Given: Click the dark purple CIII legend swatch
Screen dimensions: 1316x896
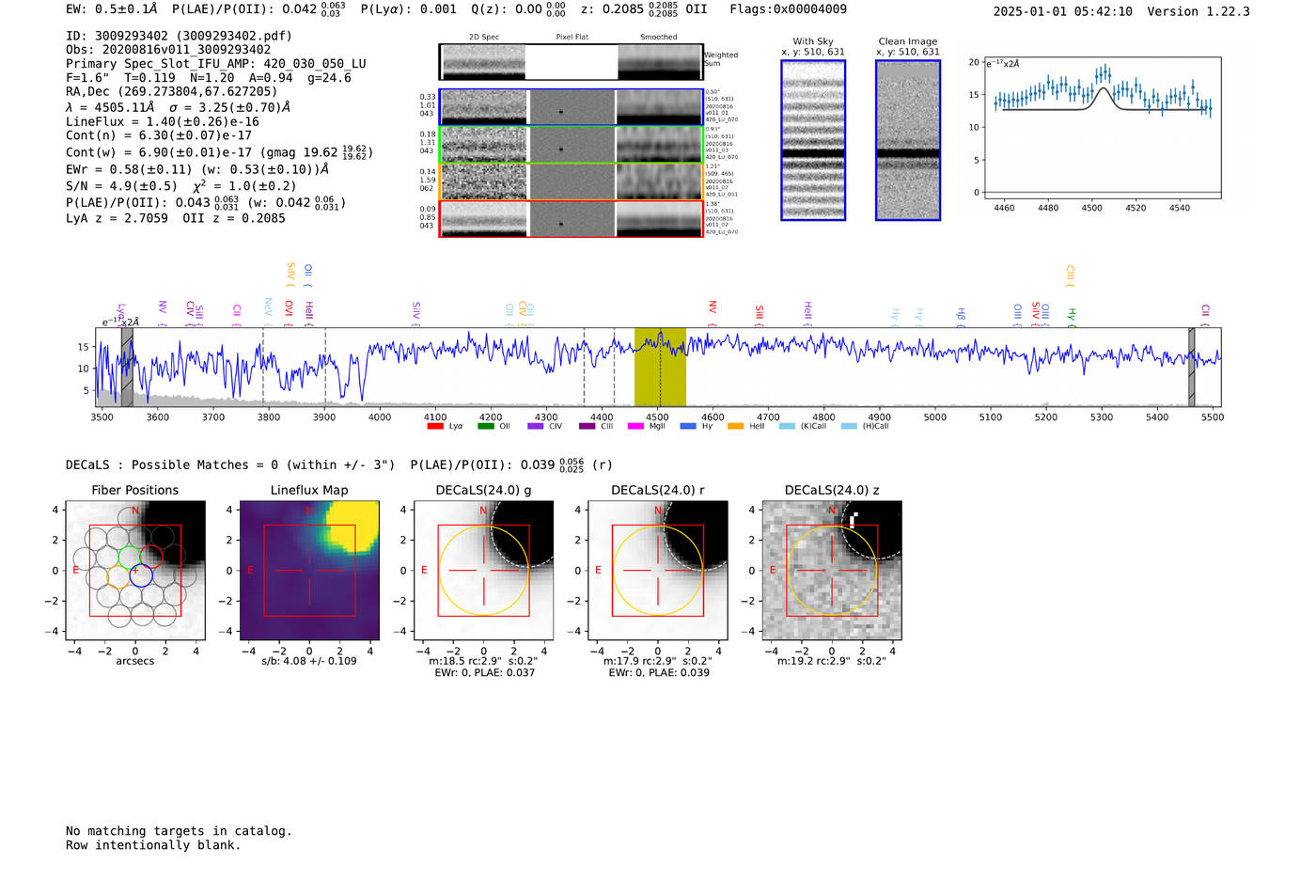Looking at the screenshot, I should pyautogui.click(x=587, y=426).
